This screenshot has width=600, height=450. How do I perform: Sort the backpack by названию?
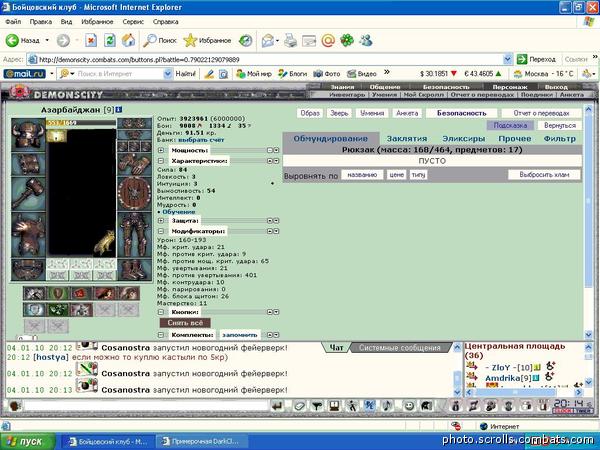tap(362, 175)
